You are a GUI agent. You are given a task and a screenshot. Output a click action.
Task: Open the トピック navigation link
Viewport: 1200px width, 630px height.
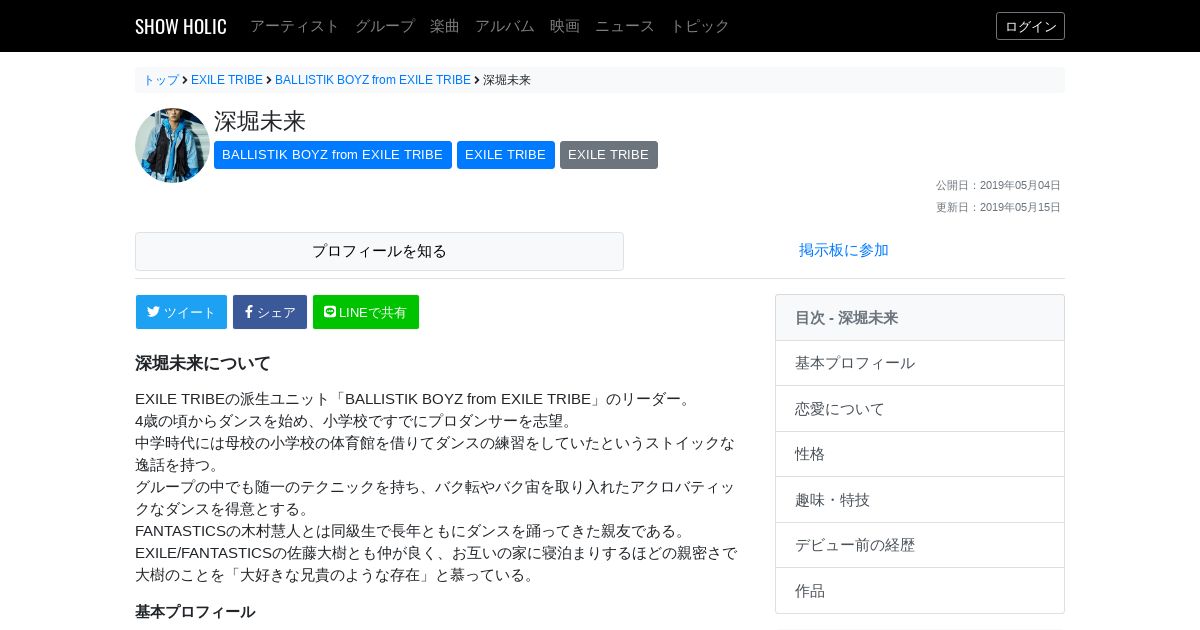(700, 26)
